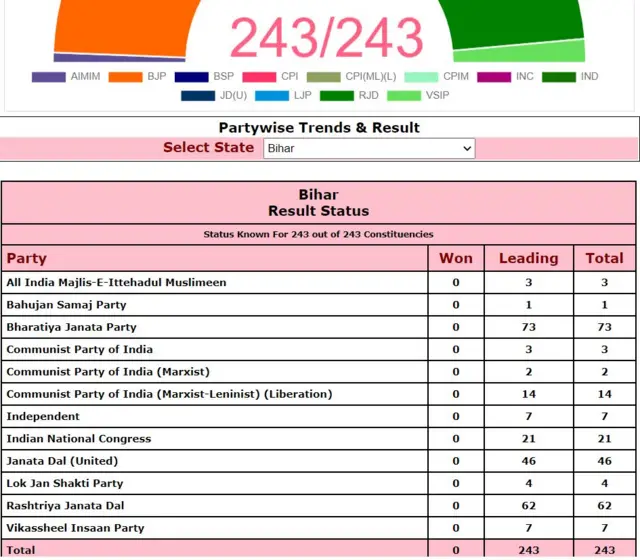The height and width of the screenshot is (560, 640).
Task: Click the BSP dark blue legend swatch
Action: [191, 77]
